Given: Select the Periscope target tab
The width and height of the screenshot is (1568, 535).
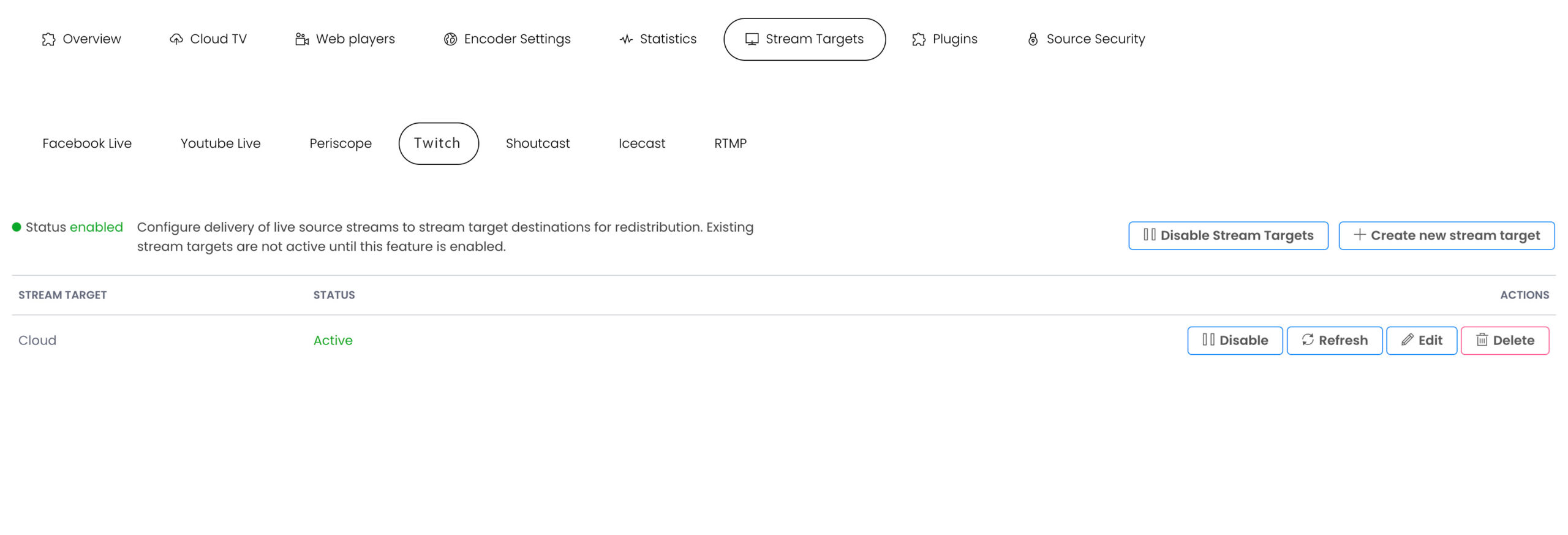Looking at the screenshot, I should coord(341,143).
